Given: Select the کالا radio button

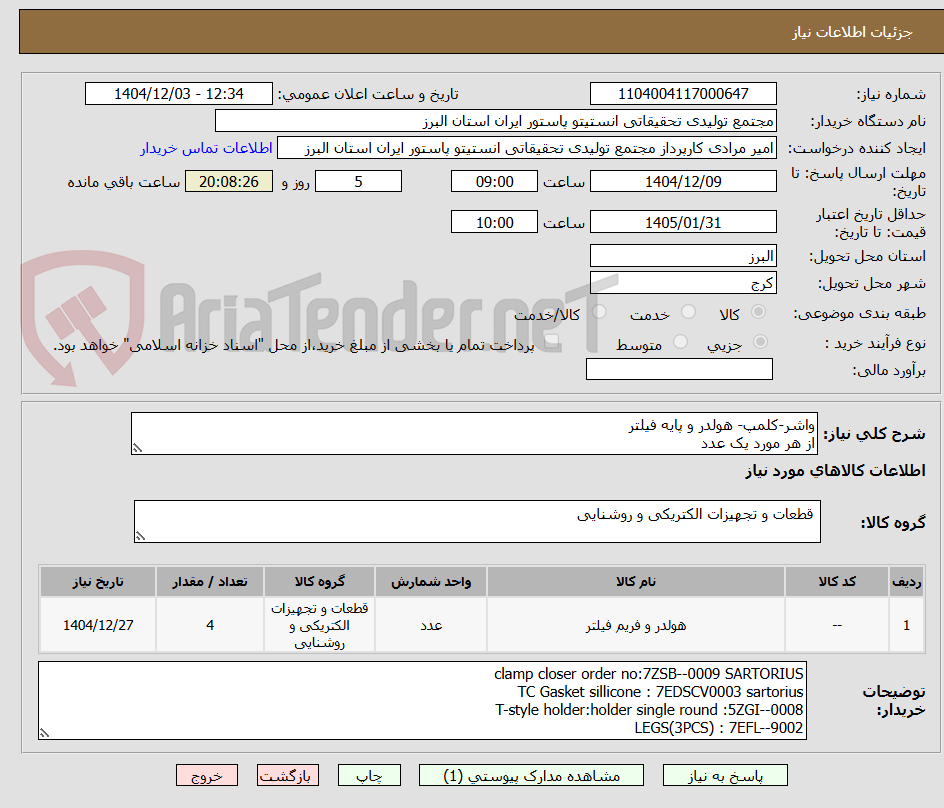Looking at the screenshot, I should click(759, 312).
